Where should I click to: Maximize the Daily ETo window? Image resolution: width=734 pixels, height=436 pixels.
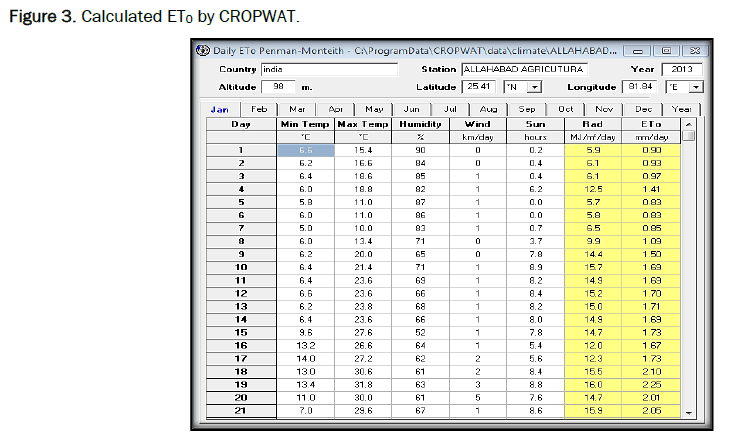[666, 50]
